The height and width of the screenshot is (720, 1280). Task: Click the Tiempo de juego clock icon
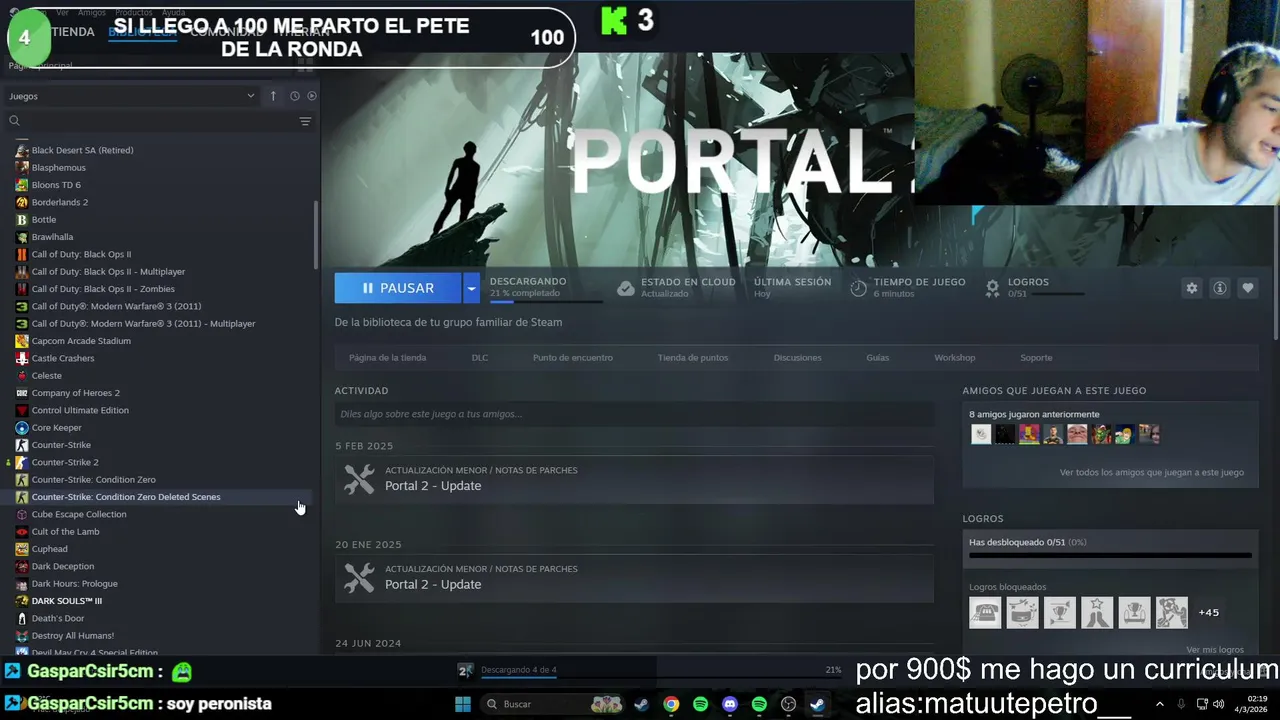tap(858, 288)
